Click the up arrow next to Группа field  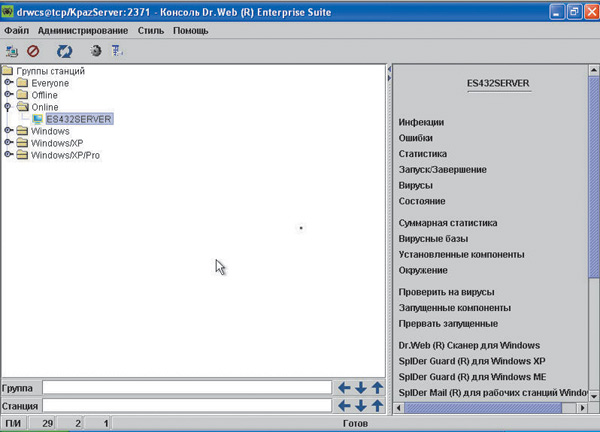coord(378,388)
